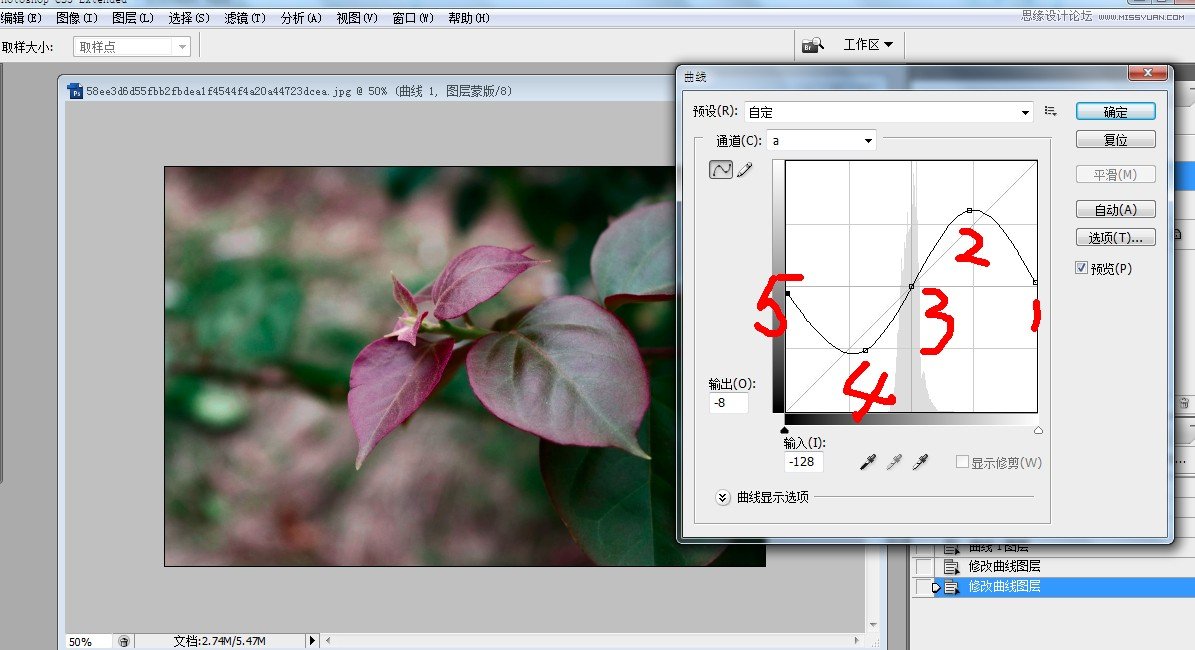This screenshot has width=1195, height=650.
Task: Open the 分析(A) menu
Action: click(301, 18)
